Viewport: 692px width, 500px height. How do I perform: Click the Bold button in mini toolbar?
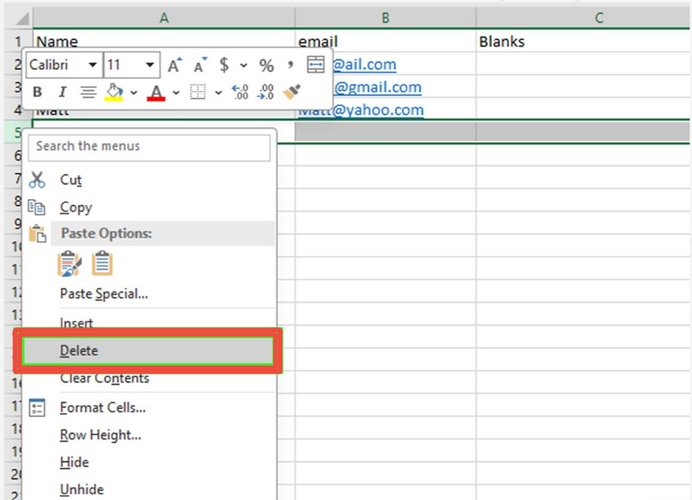pyautogui.click(x=38, y=92)
